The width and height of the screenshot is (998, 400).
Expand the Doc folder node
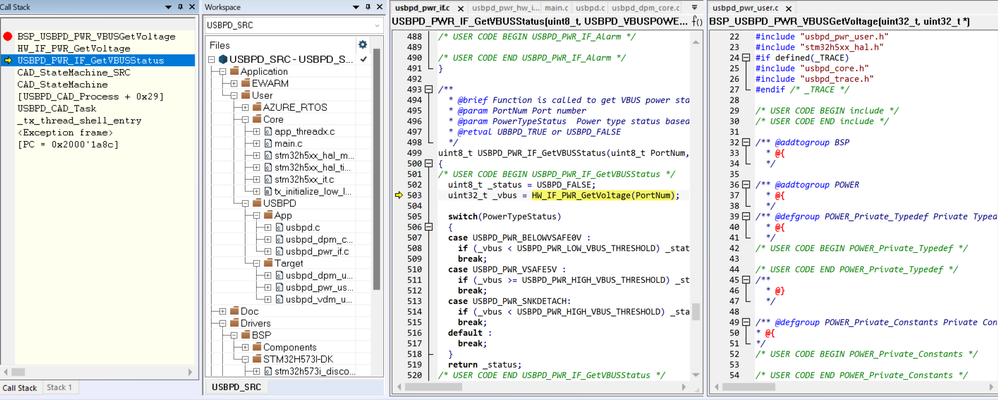[x=221, y=311]
